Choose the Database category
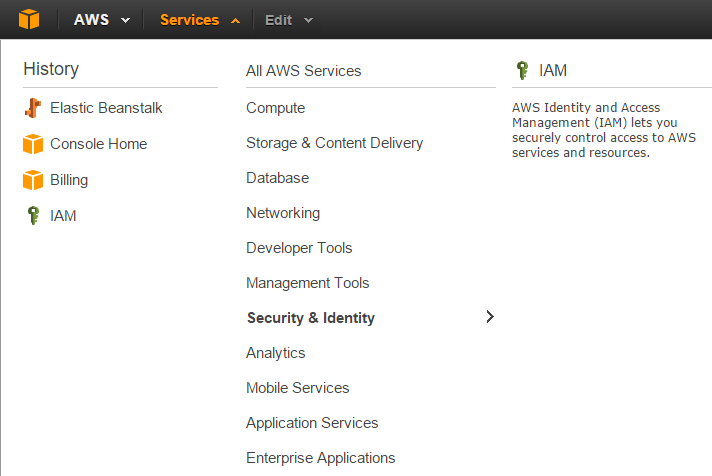The height and width of the screenshot is (476, 712). tap(277, 178)
